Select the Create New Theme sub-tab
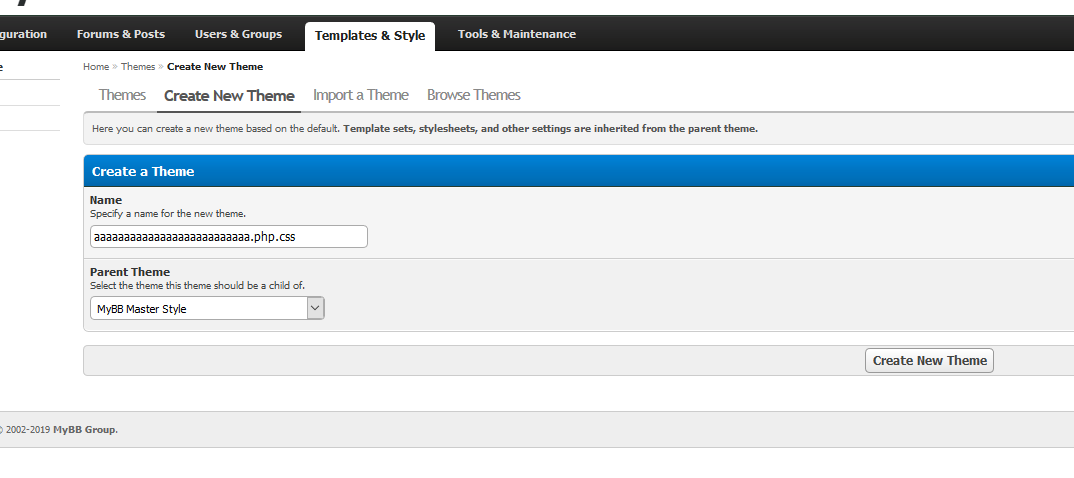Screen dimensions: 1074x478 tap(229, 96)
